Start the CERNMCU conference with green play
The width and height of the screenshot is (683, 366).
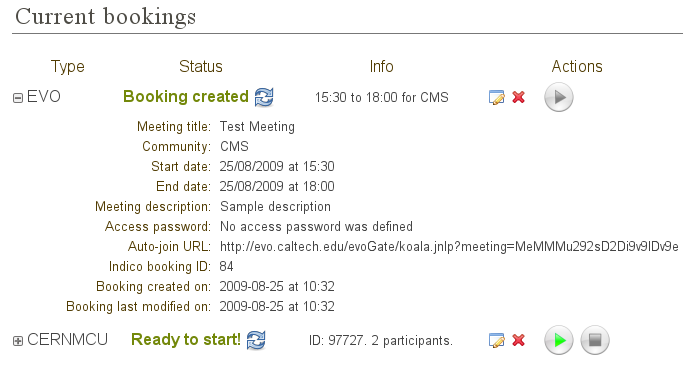pyautogui.click(x=559, y=340)
